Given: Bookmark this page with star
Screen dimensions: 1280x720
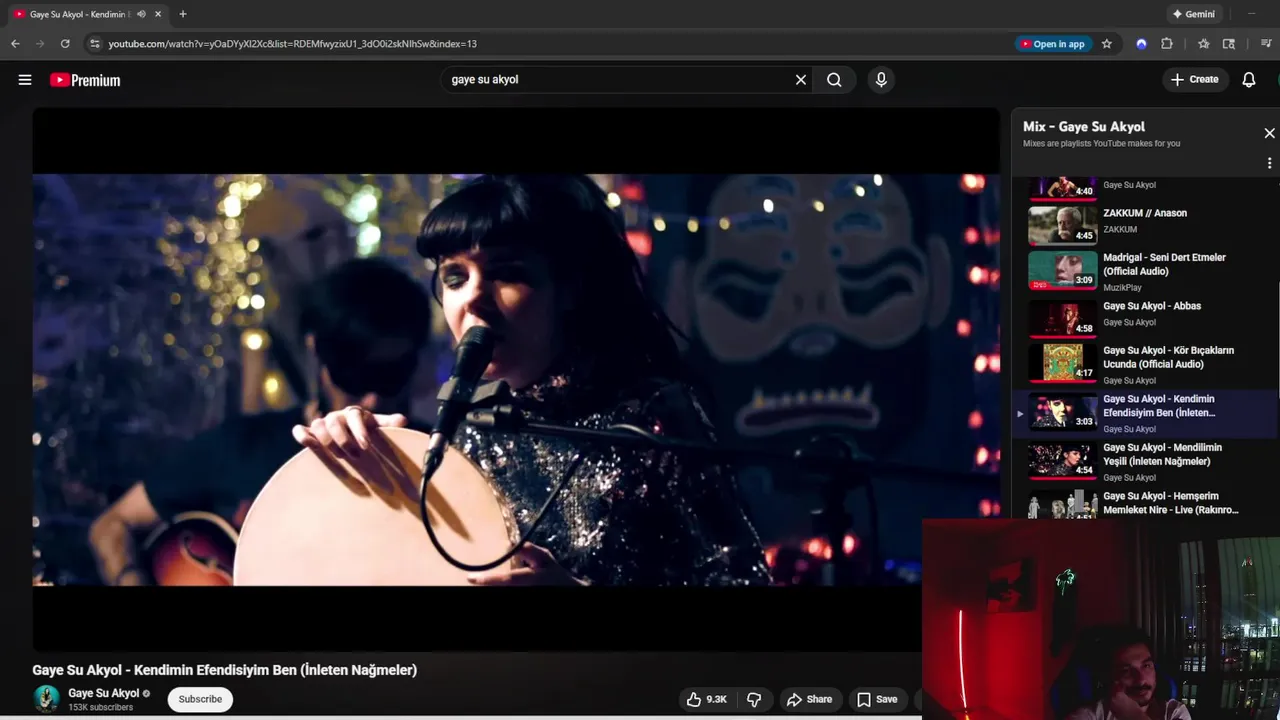Looking at the screenshot, I should pyautogui.click(x=1107, y=44).
